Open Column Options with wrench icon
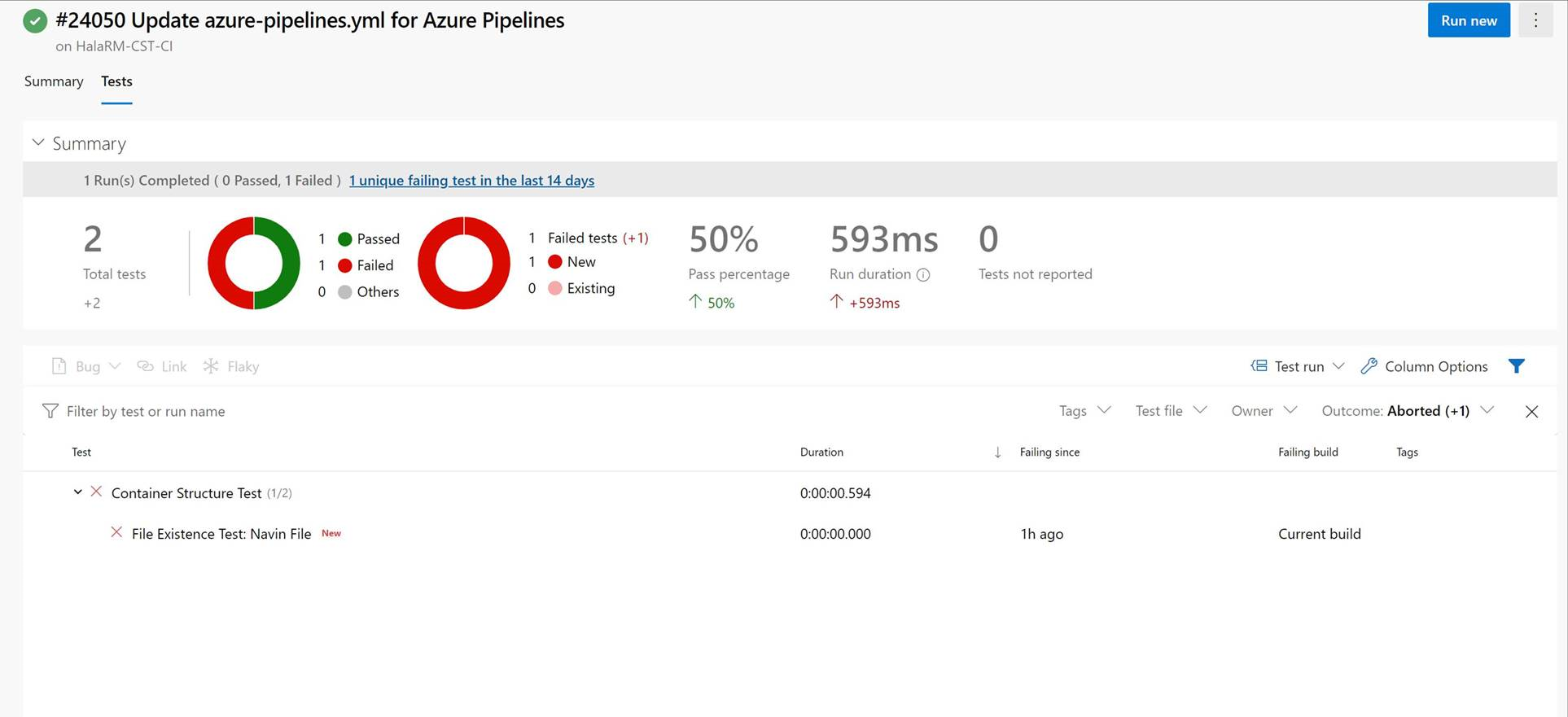 [x=1424, y=366]
